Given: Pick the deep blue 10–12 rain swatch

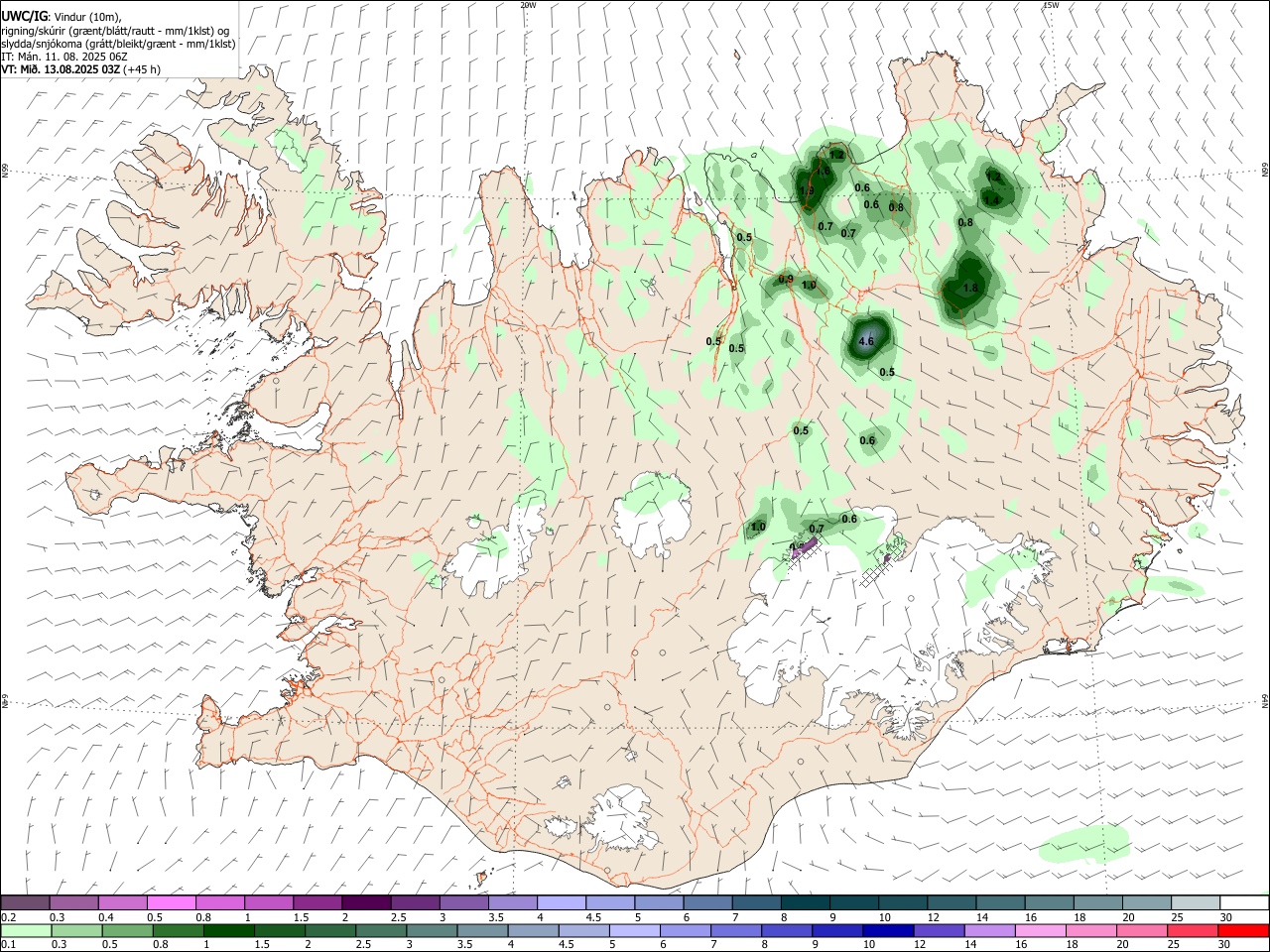Looking at the screenshot, I should click(x=887, y=930).
